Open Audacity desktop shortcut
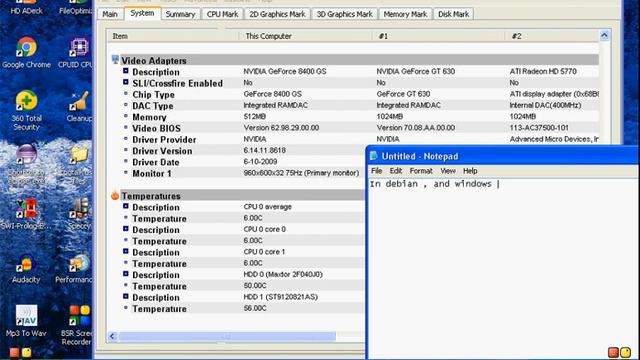The height and width of the screenshot is (360, 640). (26, 269)
